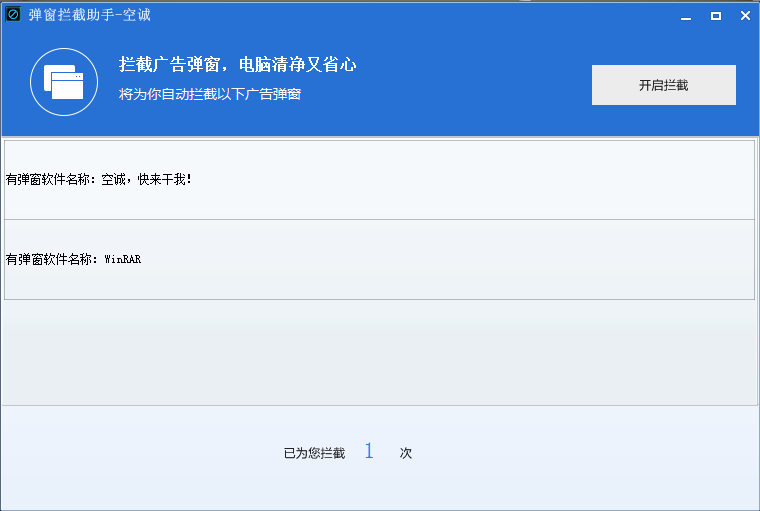
Task: Click the window title 弹窗拦截助手-空诚
Action: tap(89, 15)
